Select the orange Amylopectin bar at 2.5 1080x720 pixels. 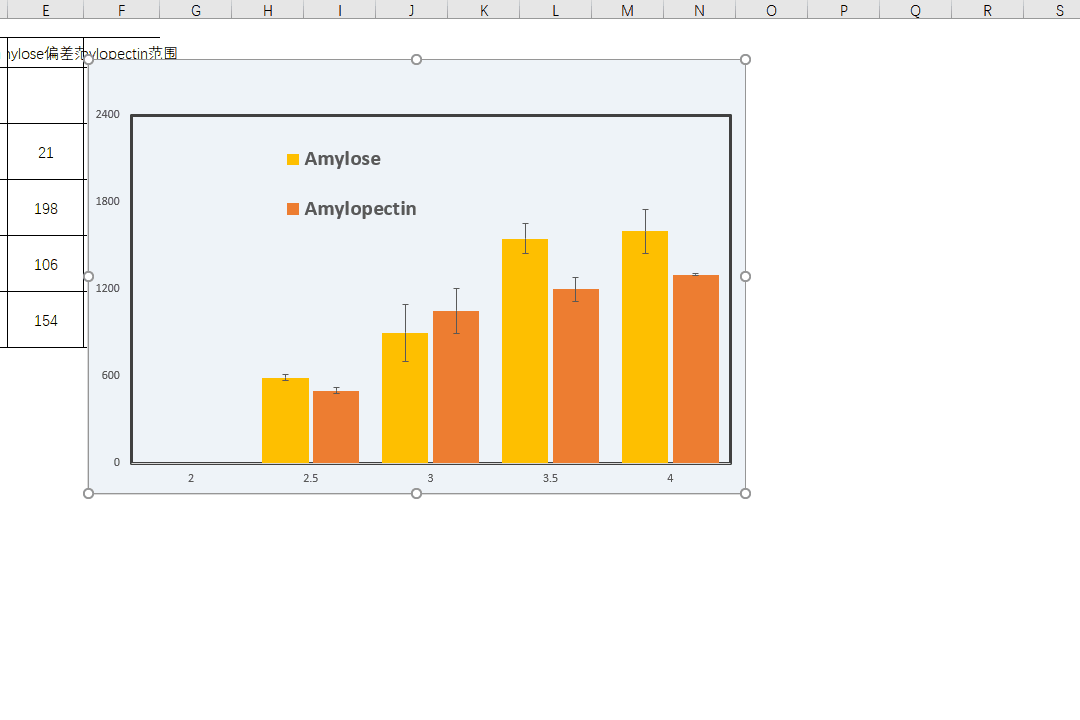336,426
